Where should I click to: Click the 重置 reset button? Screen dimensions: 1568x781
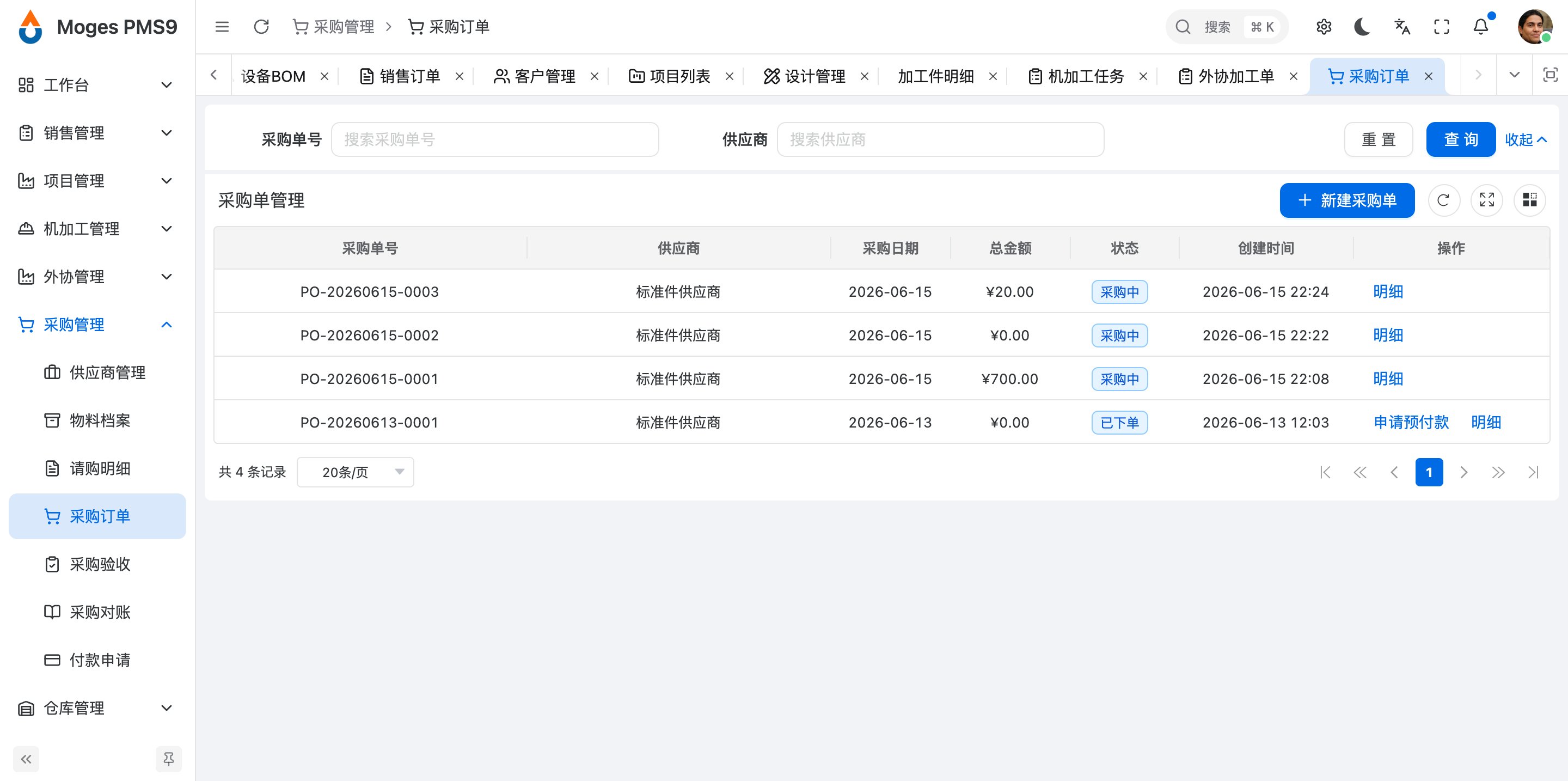click(x=1378, y=139)
